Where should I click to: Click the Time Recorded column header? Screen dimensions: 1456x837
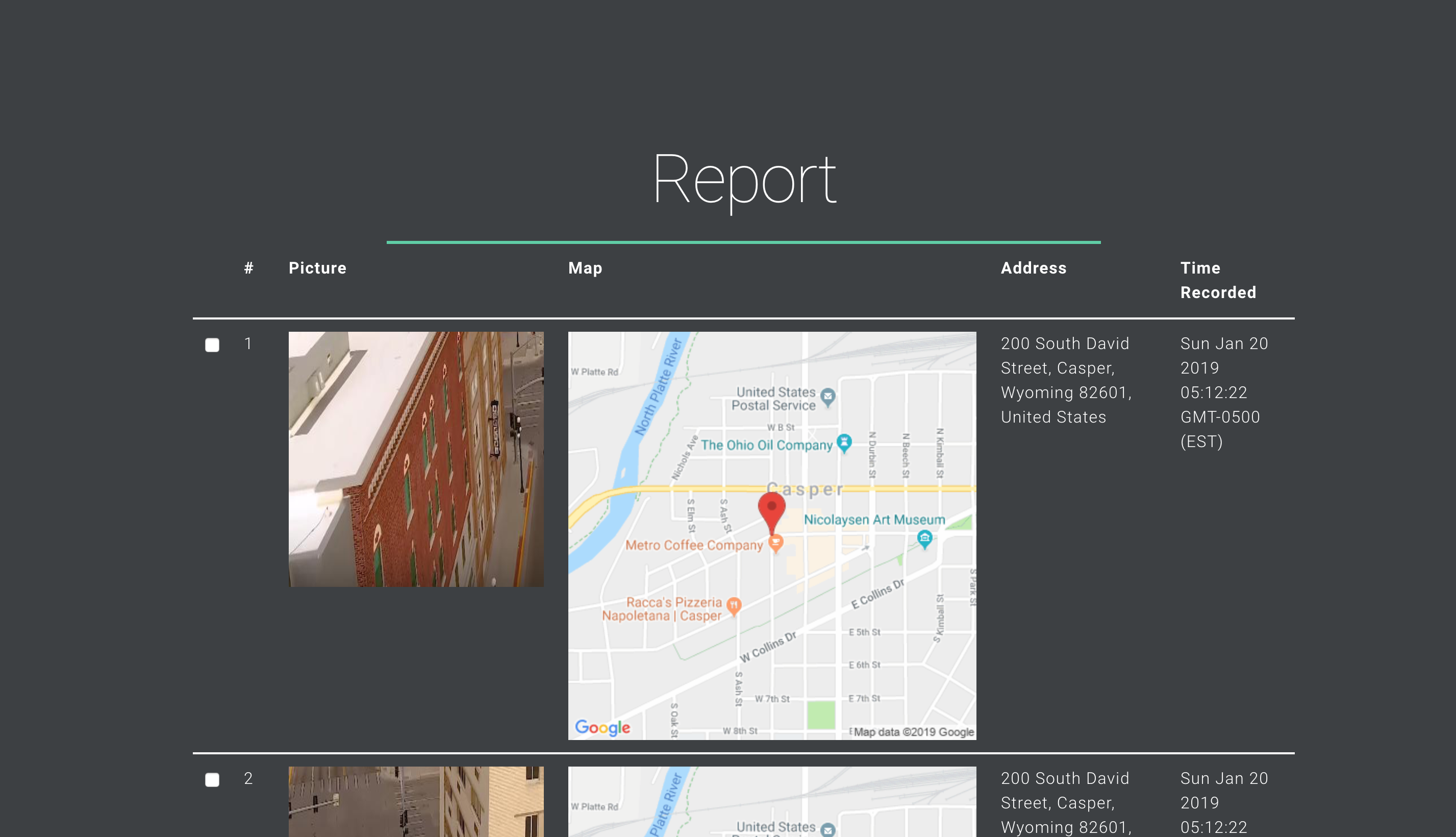[1218, 280]
